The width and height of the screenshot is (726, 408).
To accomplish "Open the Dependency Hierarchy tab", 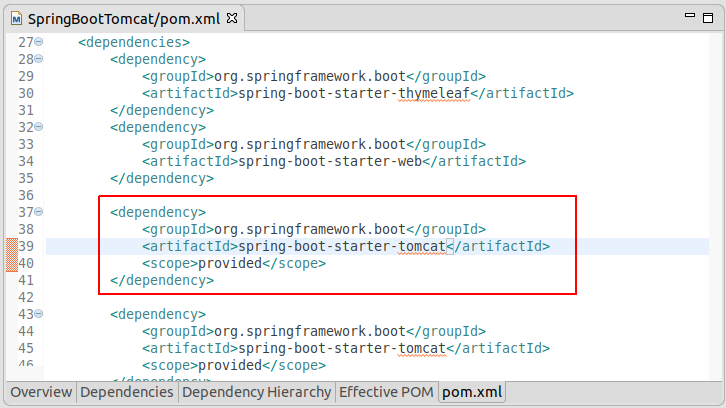I will click(257, 392).
